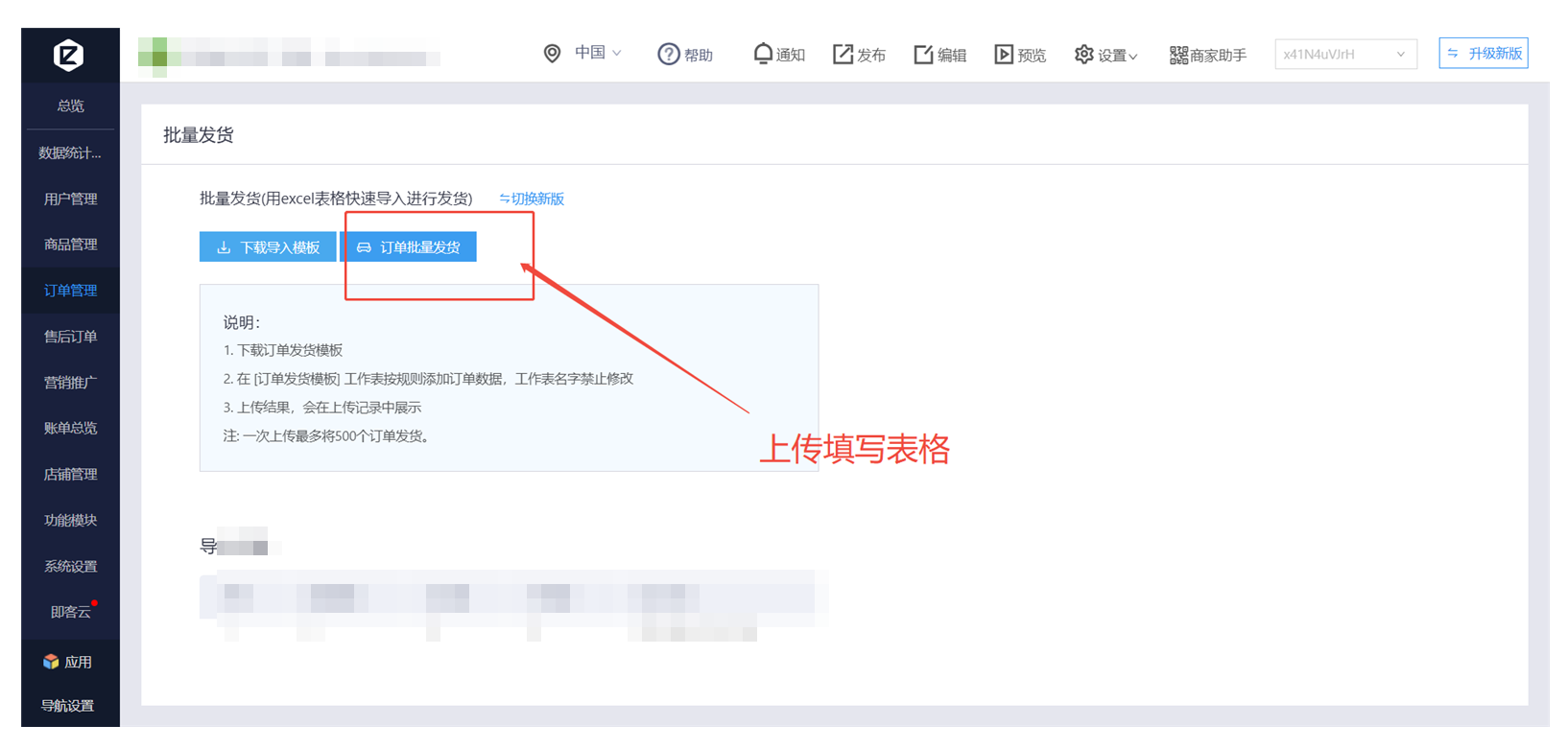Open 即客云 in the sidebar
The height and width of the screenshot is (749, 1568).
(x=70, y=612)
